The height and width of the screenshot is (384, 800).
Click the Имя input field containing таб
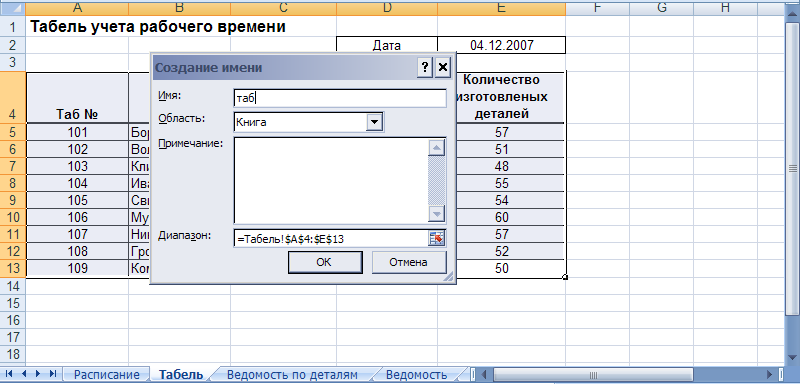point(340,98)
